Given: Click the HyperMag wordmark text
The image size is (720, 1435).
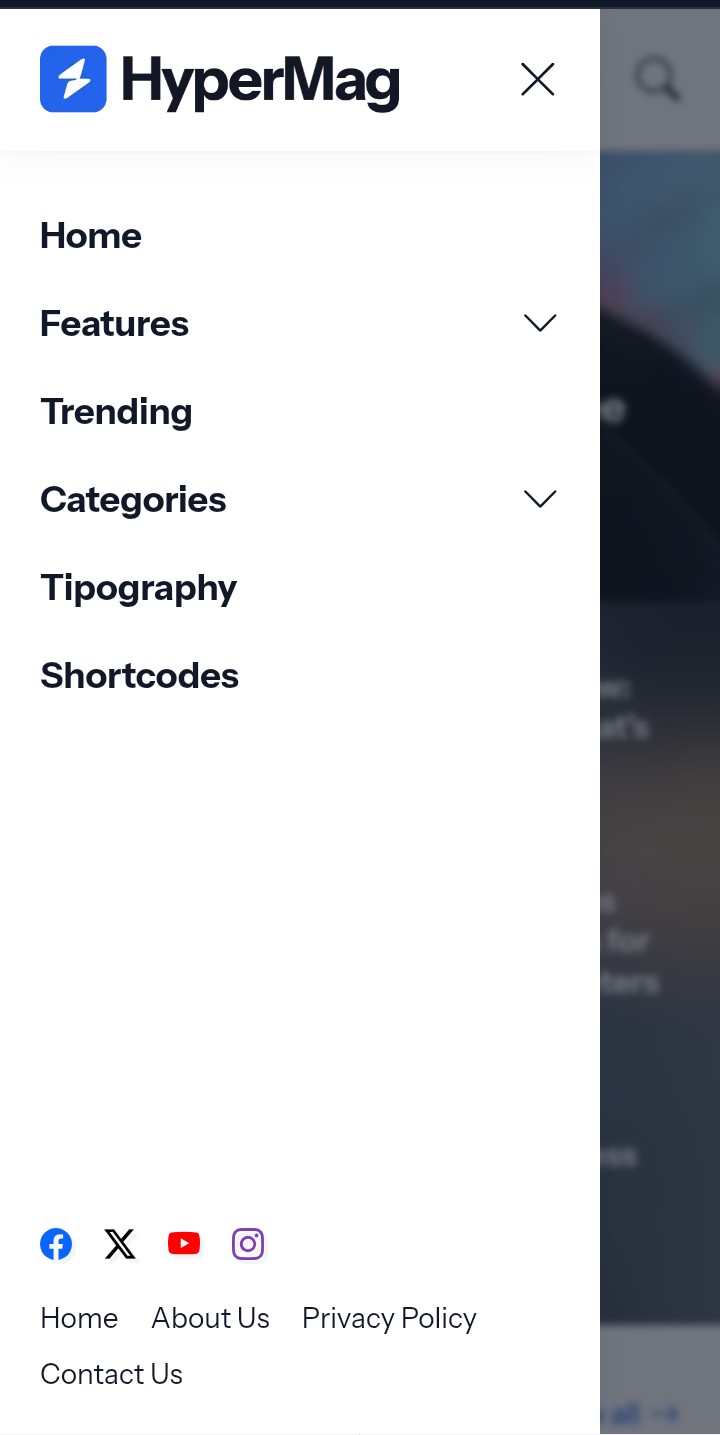Looking at the screenshot, I should point(260,81).
